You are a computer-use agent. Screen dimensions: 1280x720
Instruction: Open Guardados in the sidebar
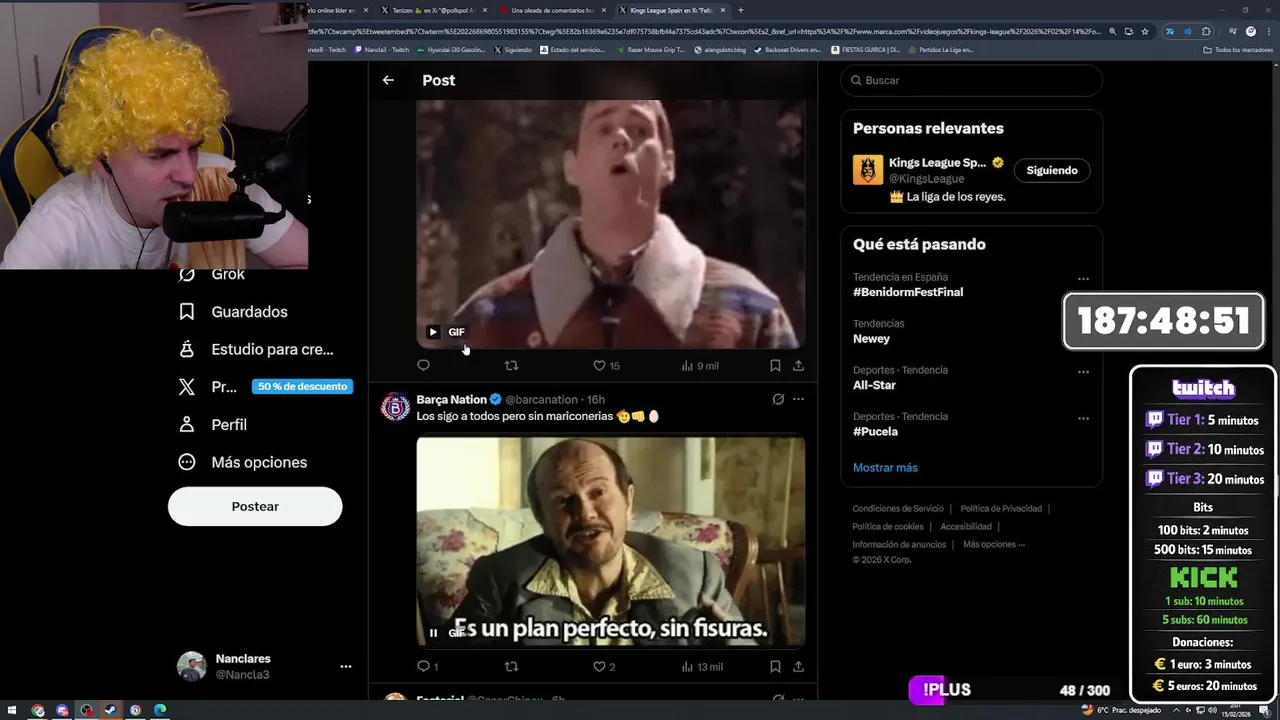[232, 312]
